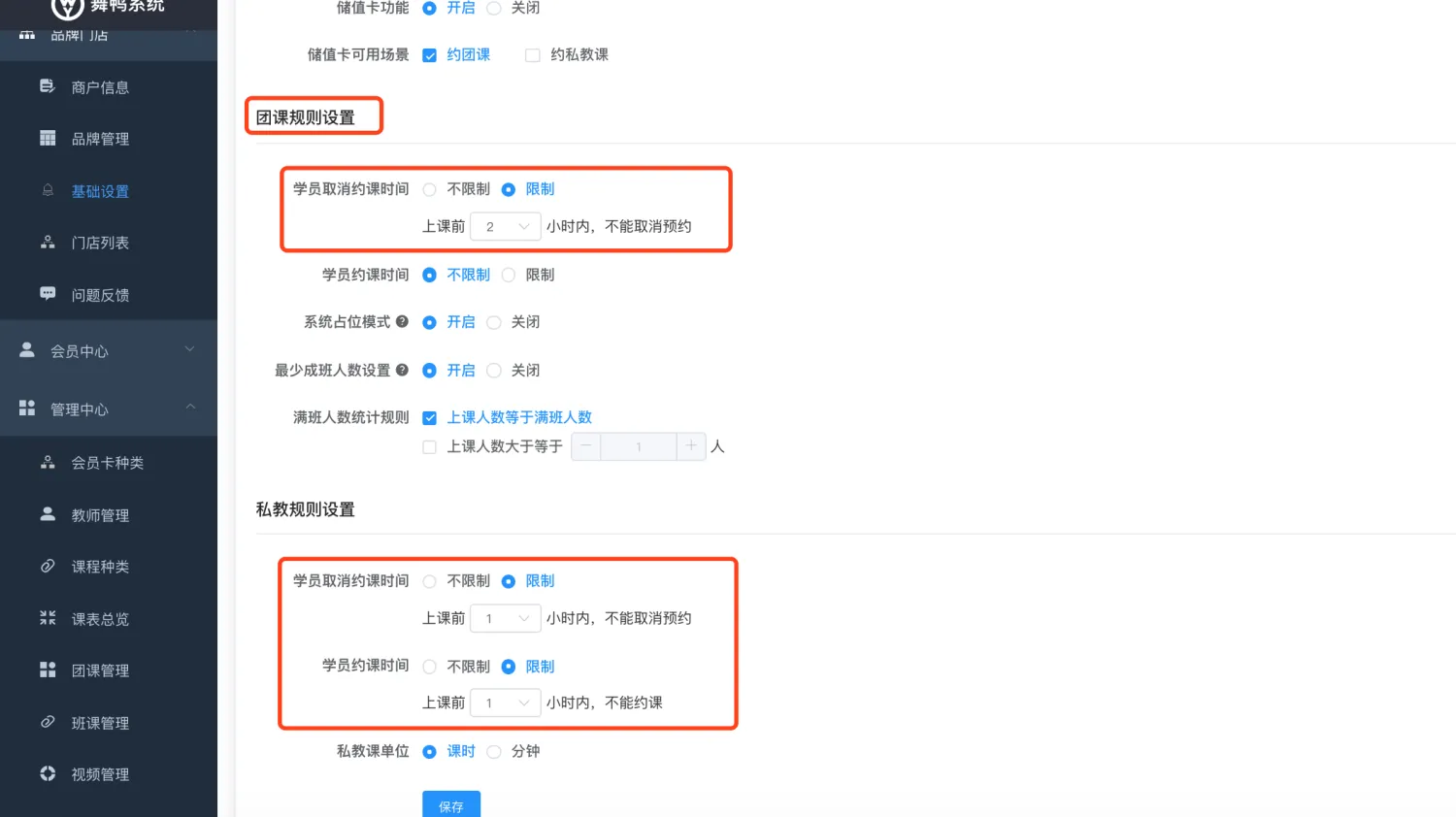Click the 品牌管理 grid icon
Image resolution: width=1456 pixels, height=817 pixels.
click(47, 139)
